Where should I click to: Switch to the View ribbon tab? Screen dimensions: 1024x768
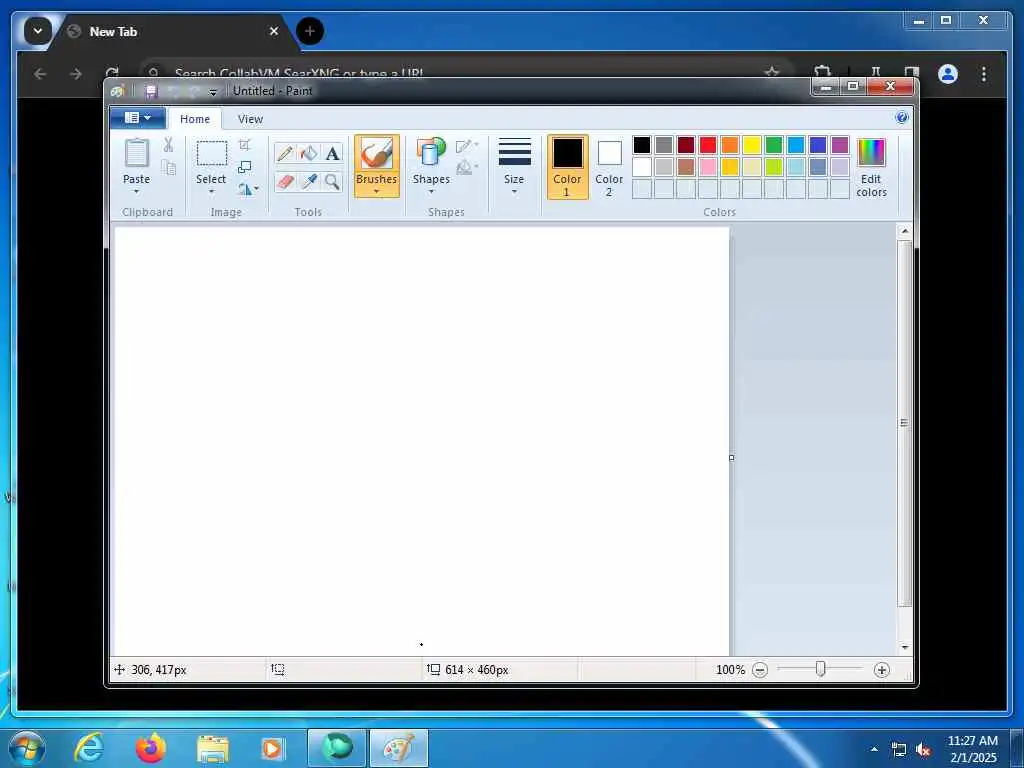coord(250,119)
